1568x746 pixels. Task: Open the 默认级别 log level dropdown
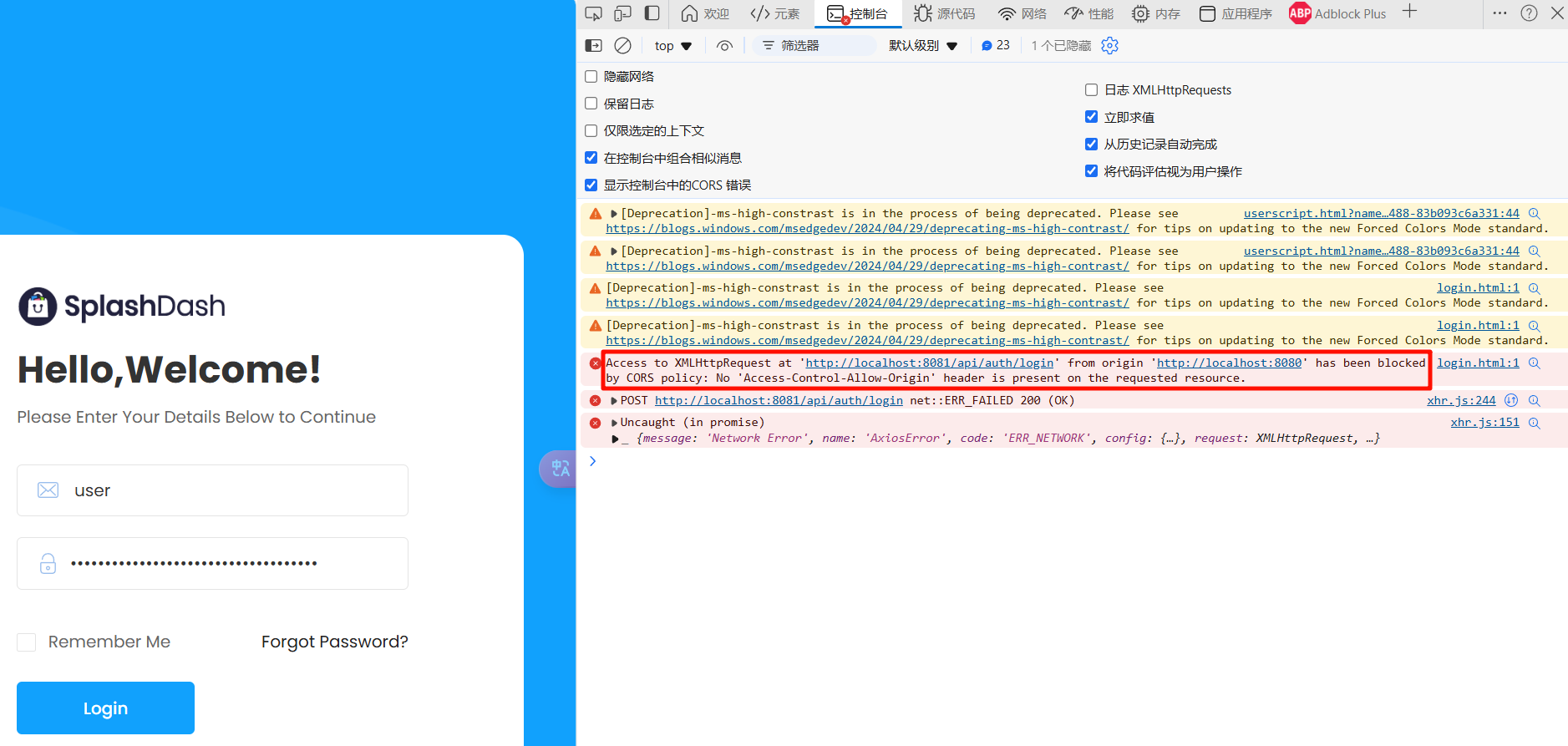923,46
